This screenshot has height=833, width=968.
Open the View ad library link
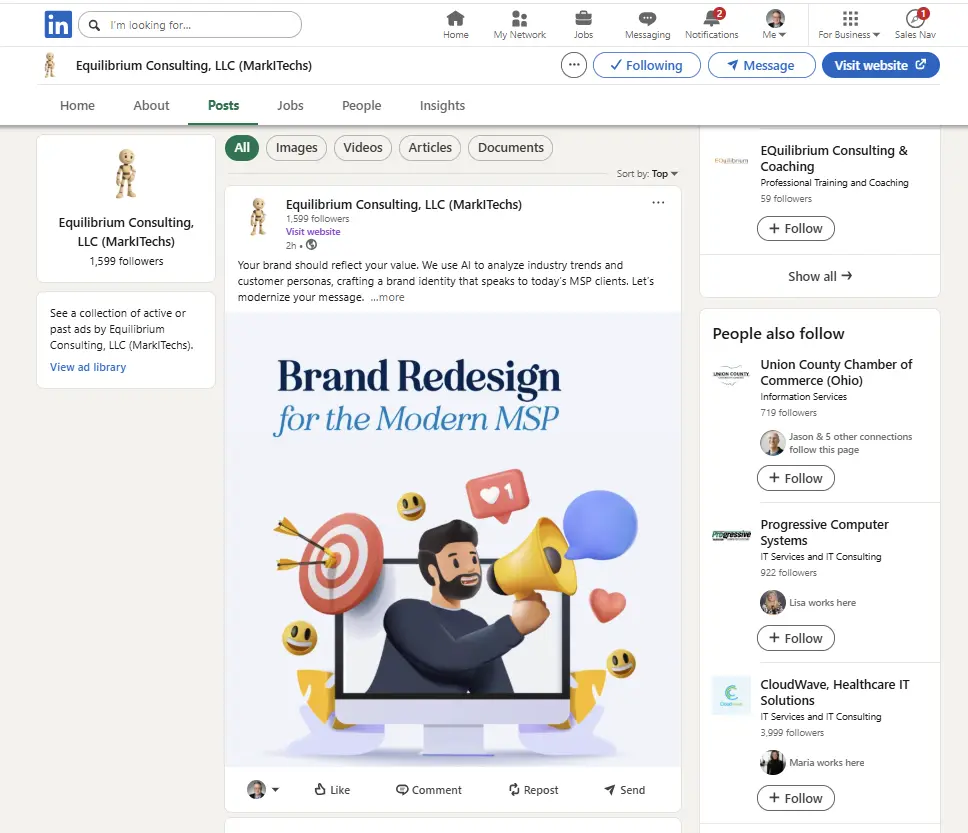point(88,367)
